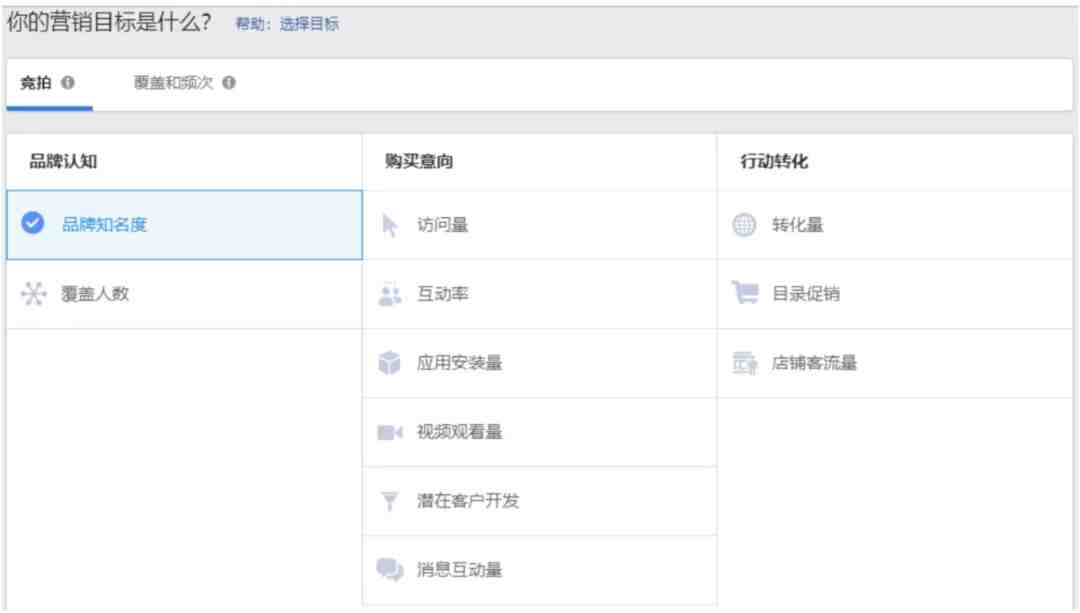Choose the 视频观看量 objective text
Screen dimensions: 1080x613
pos(459,432)
